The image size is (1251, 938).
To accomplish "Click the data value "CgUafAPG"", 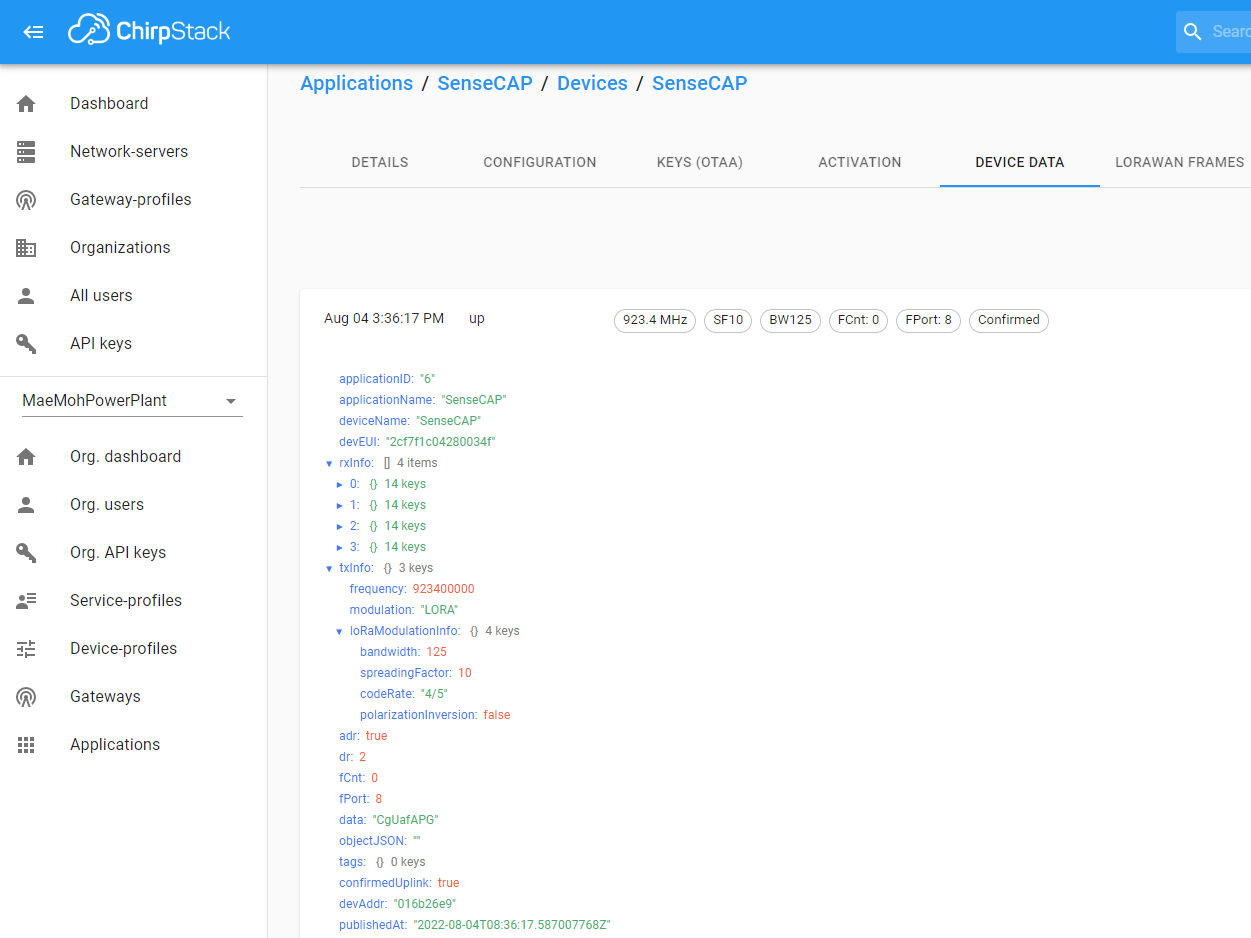I will pyautogui.click(x=406, y=820).
